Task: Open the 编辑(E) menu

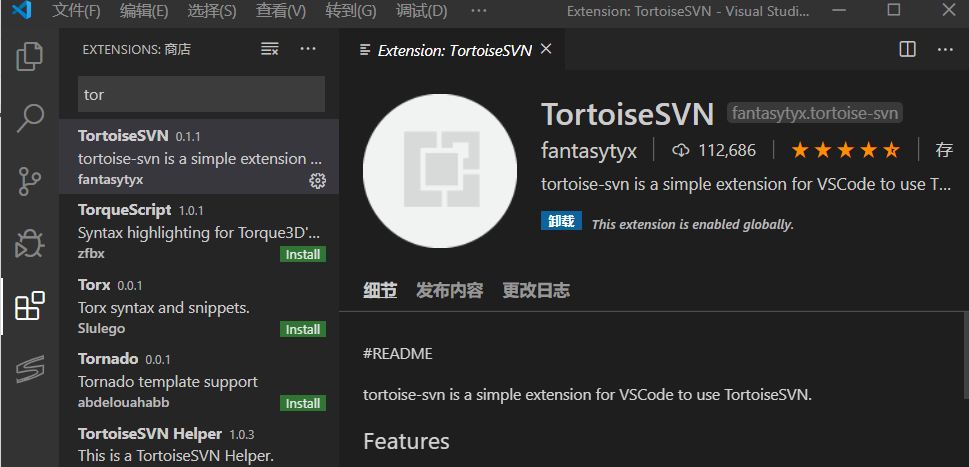Action: (x=144, y=11)
